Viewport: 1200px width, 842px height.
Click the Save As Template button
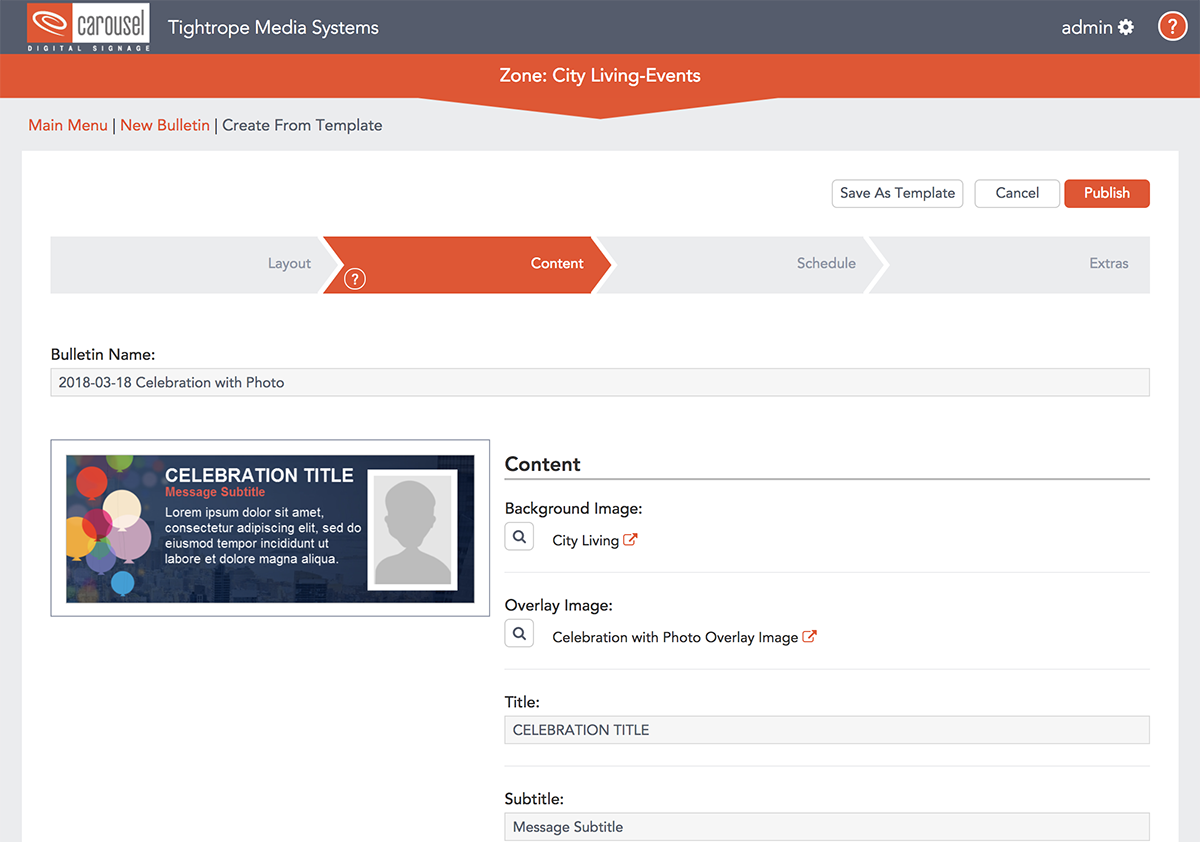tap(897, 193)
